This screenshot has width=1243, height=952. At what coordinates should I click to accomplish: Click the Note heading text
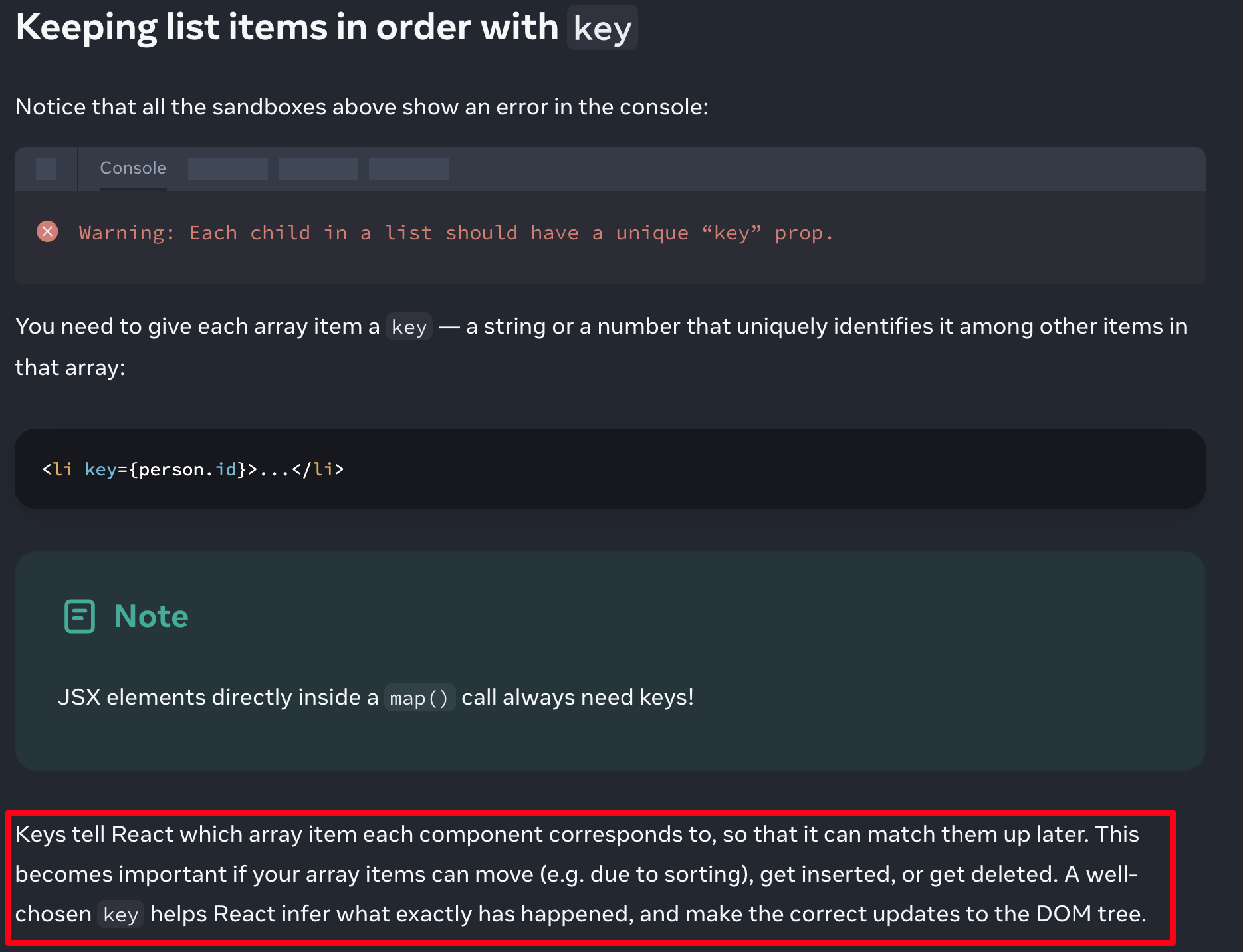(x=152, y=616)
